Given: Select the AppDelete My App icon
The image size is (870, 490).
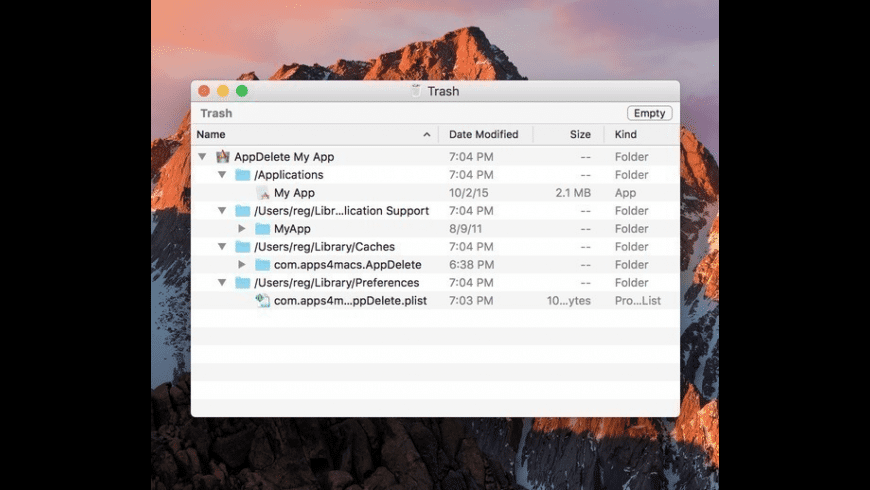Looking at the screenshot, I should (222, 156).
